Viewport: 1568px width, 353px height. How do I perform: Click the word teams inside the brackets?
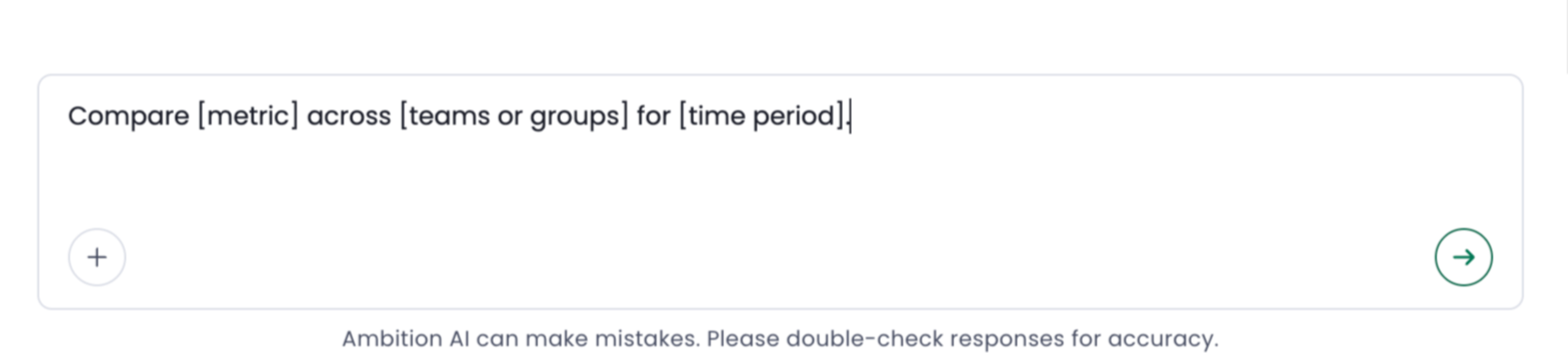tap(450, 116)
